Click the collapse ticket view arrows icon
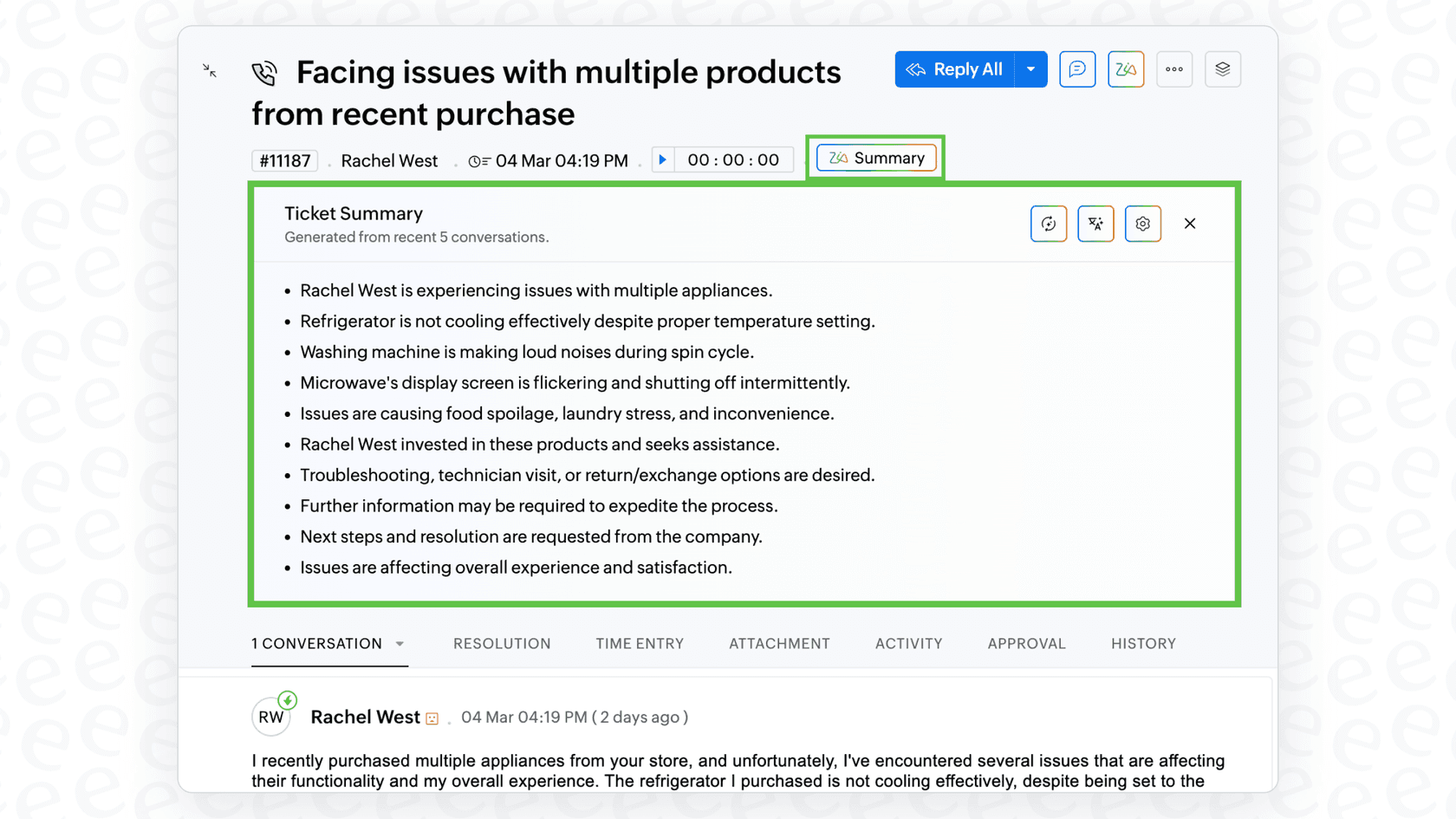Viewport: 1456px width, 819px height. point(210,70)
